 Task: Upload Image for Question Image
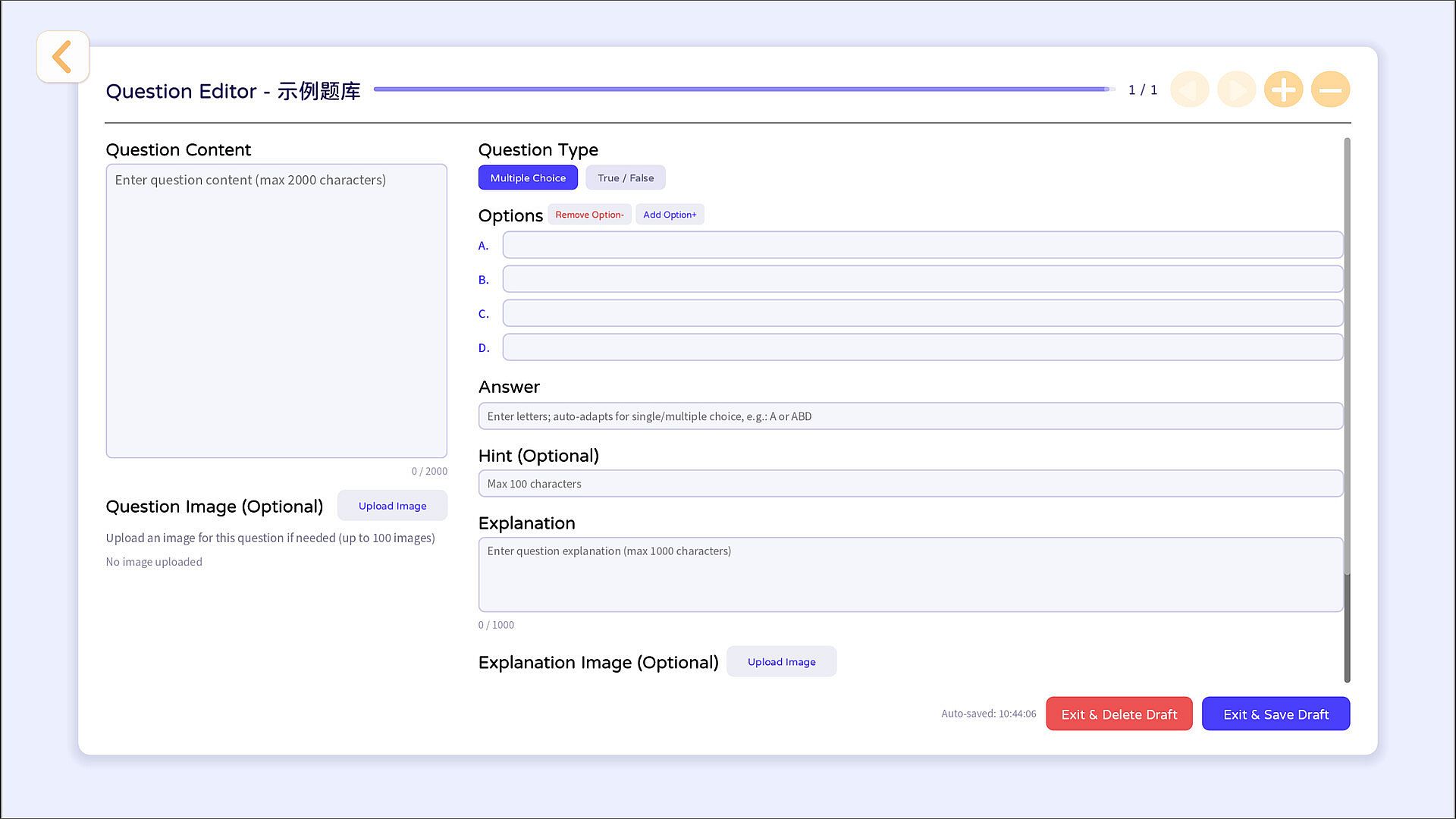pyautogui.click(x=392, y=506)
